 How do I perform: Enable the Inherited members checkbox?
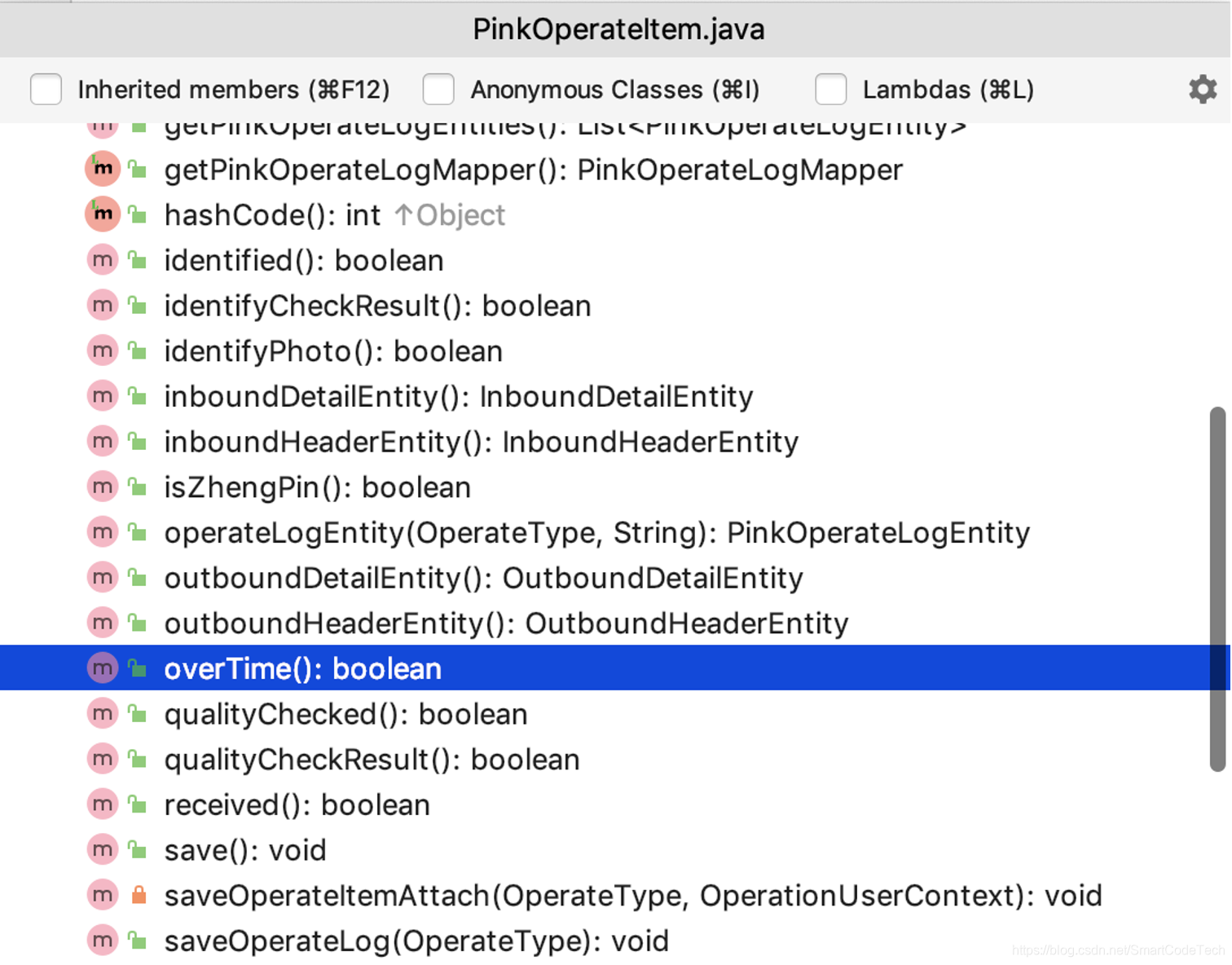[x=46, y=90]
